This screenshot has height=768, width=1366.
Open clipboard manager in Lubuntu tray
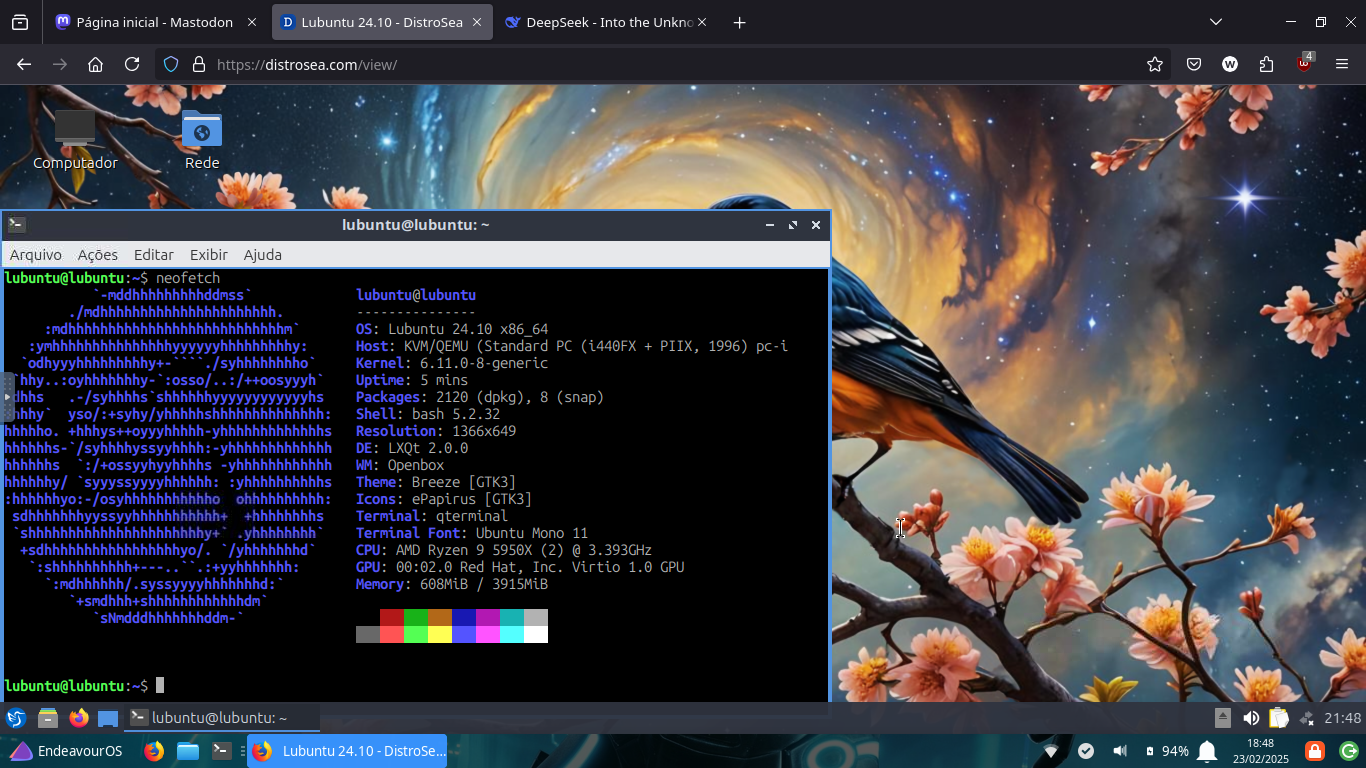click(x=1279, y=718)
